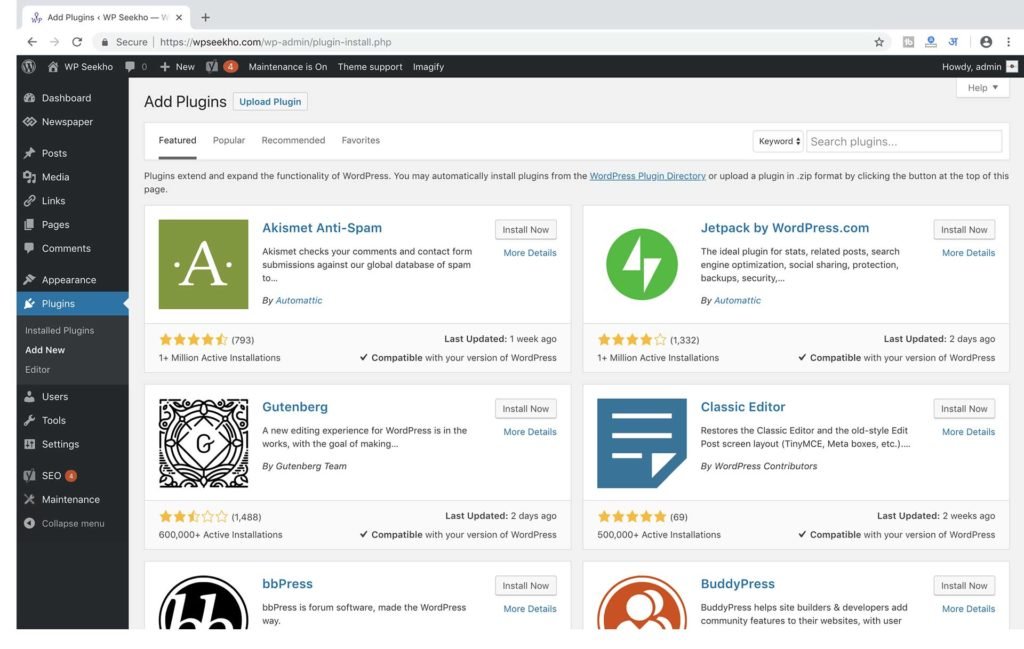Install the Classic Editor plugin

[964, 409]
